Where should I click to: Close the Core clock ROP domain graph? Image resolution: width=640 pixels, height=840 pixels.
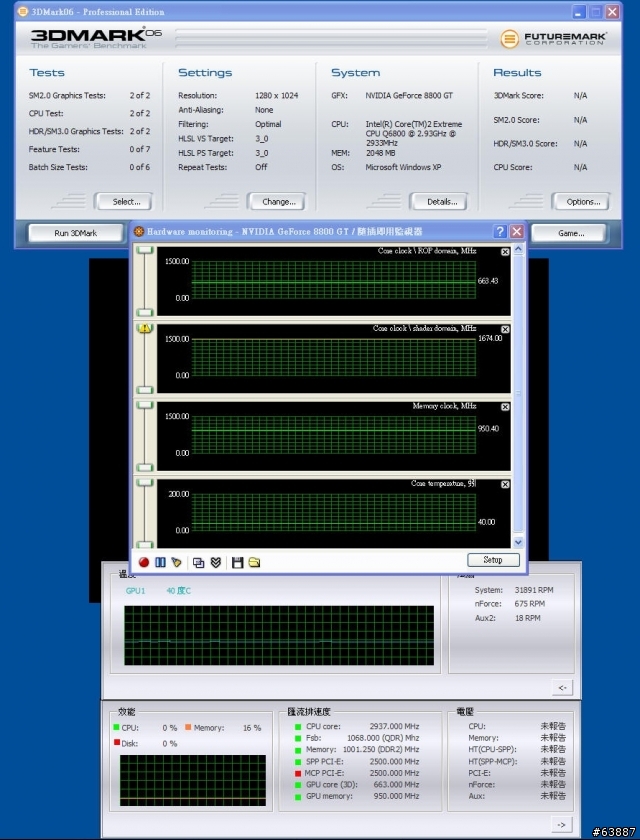tap(505, 252)
